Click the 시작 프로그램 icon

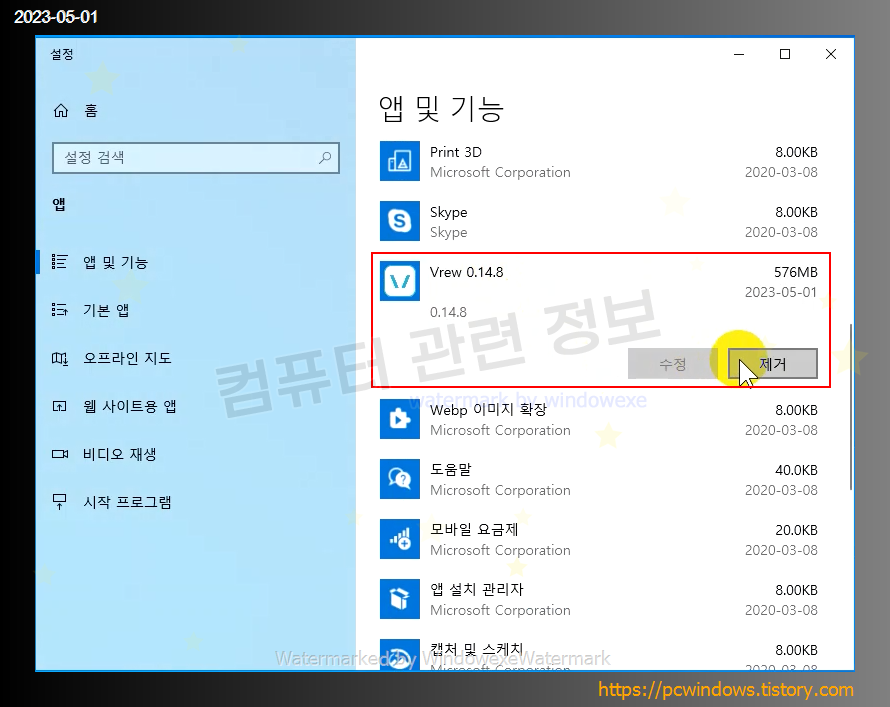coord(60,502)
